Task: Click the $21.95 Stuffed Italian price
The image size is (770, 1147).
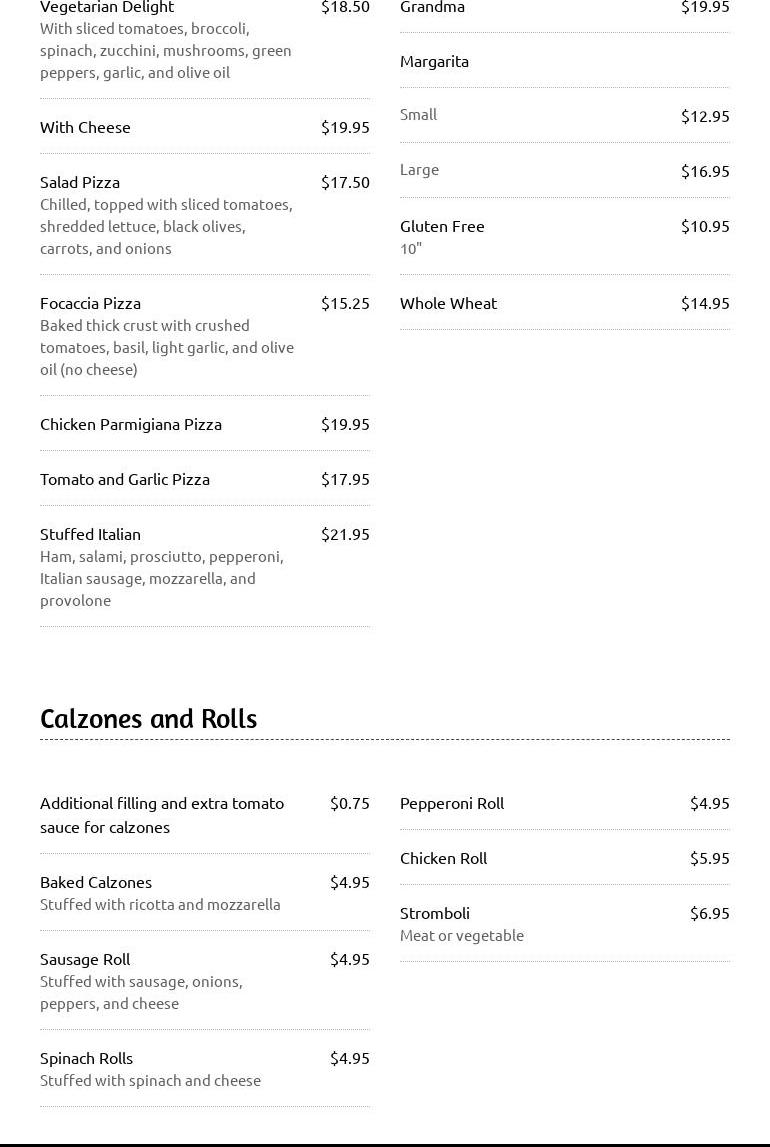Action: click(x=345, y=534)
